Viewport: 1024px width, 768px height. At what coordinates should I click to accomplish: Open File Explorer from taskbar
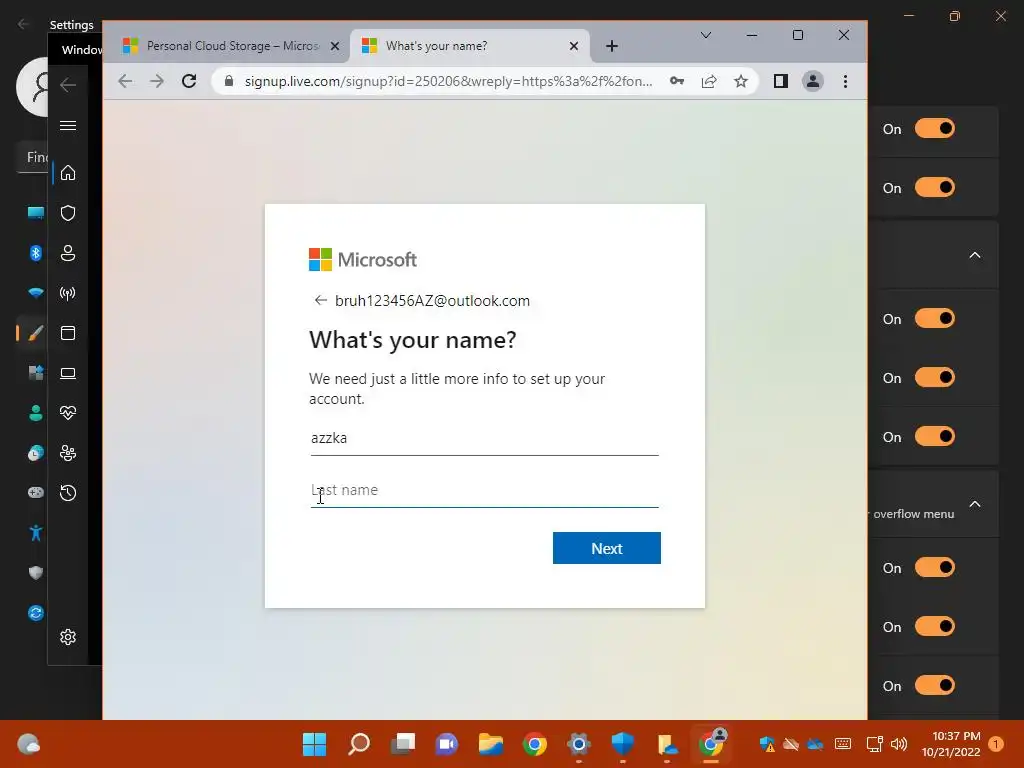490,744
